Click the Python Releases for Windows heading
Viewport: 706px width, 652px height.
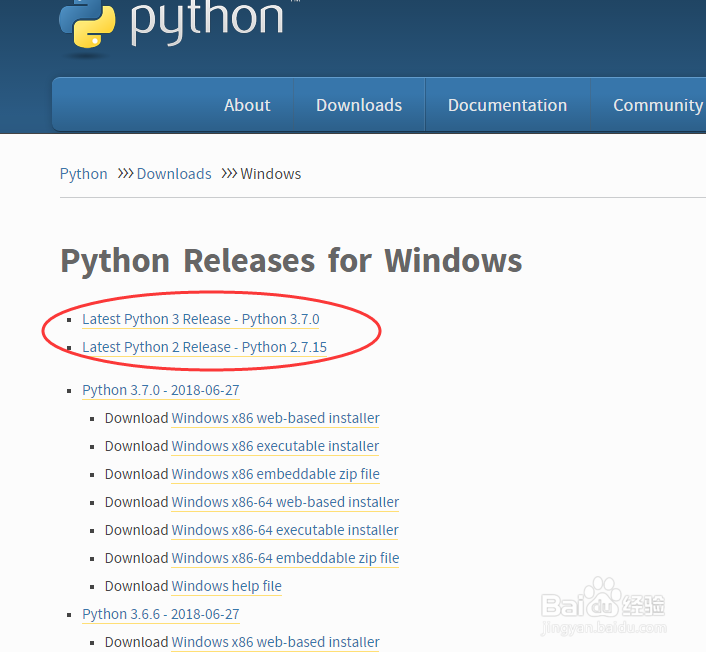(291, 261)
